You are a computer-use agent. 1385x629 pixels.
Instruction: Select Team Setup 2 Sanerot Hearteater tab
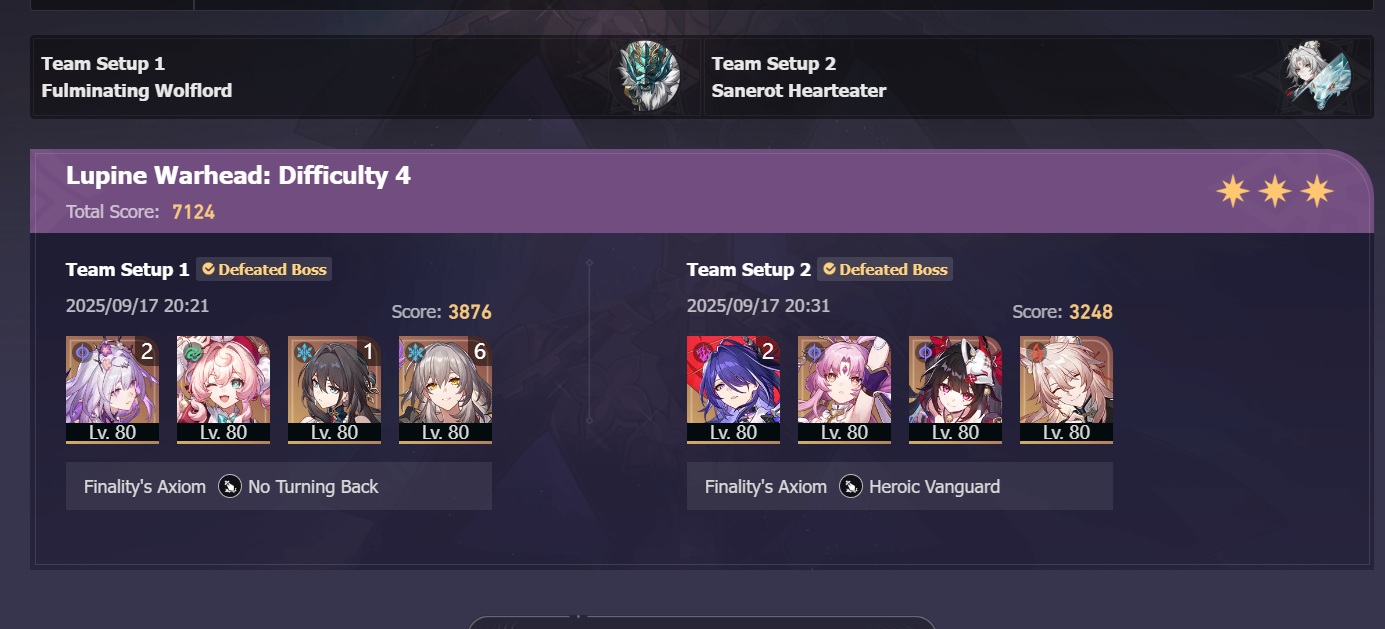pyautogui.click(x=1037, y=77)
